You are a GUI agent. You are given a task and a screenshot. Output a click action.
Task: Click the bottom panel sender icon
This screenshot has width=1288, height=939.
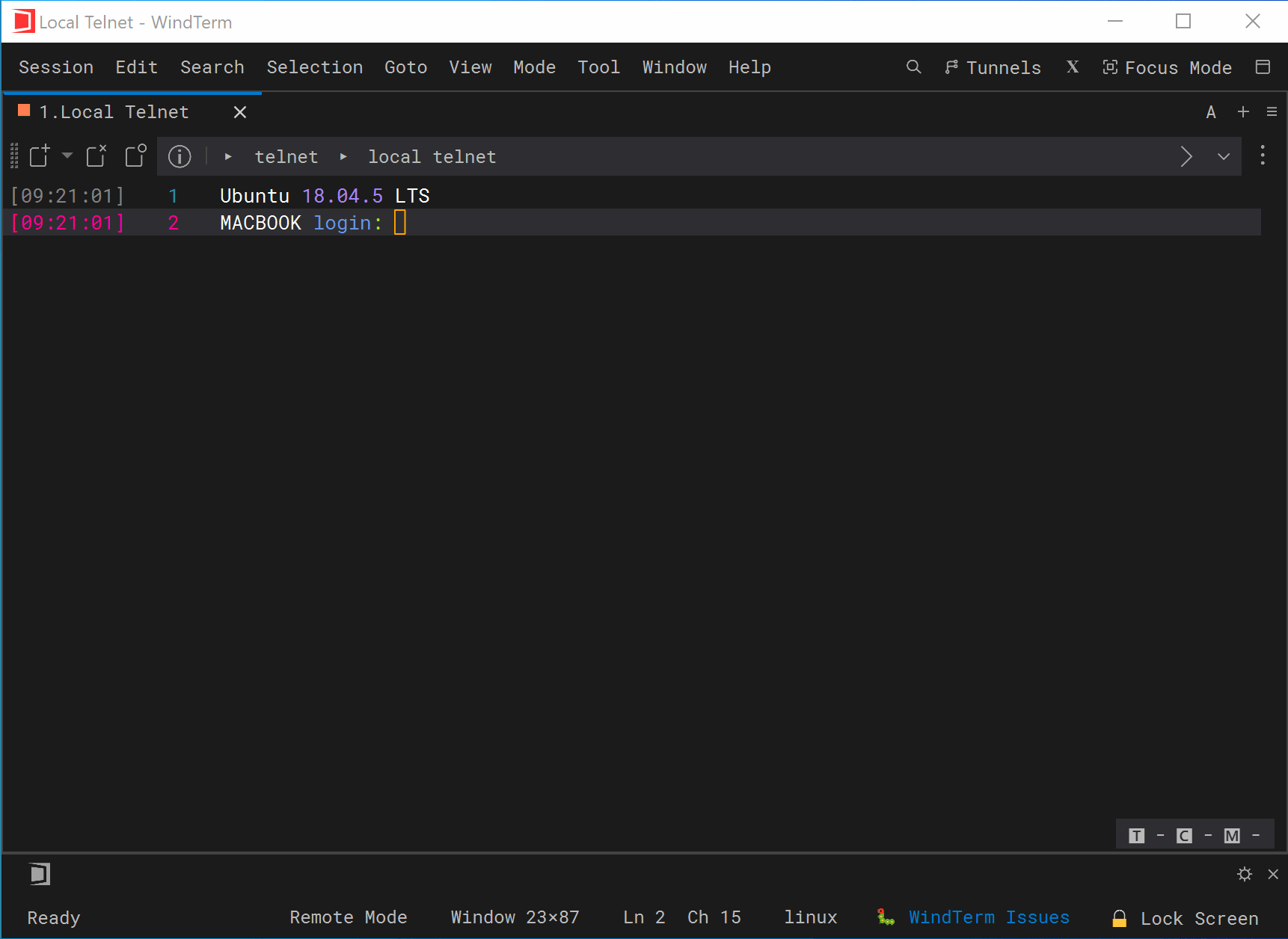click(x=40, y=873)
